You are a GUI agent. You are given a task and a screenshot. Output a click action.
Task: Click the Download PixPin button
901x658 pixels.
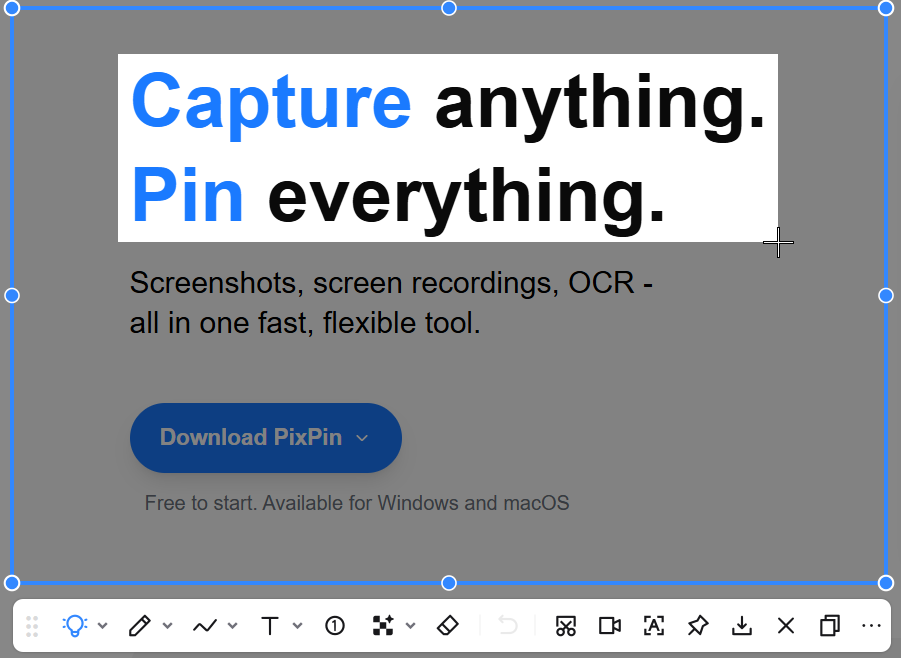(266, 438)
